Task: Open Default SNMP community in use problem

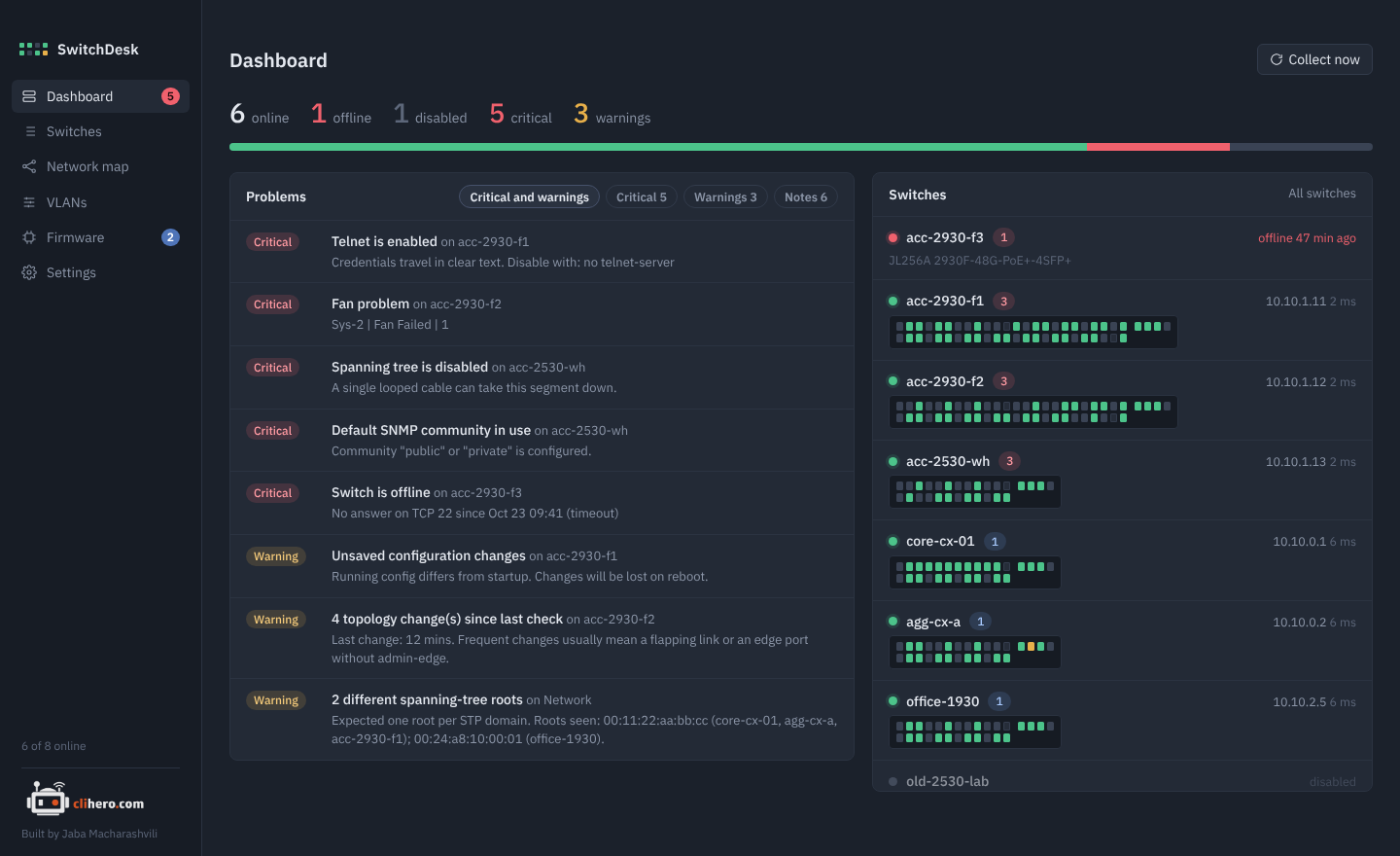Action: [542, 440]
